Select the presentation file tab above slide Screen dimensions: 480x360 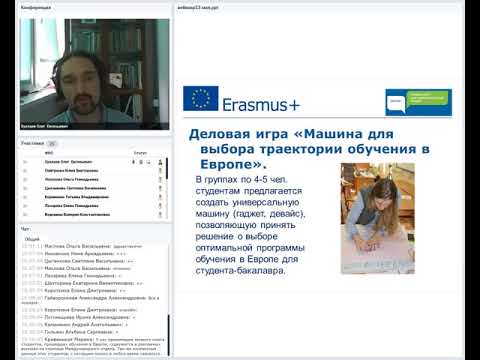click(198, 7)
